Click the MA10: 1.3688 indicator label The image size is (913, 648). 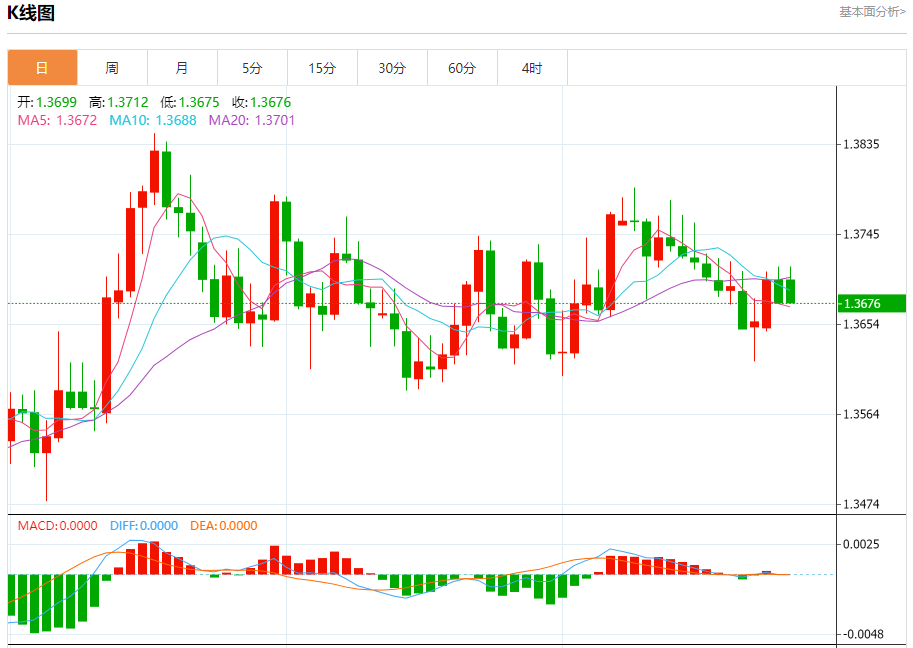click(x=153, y=121)
